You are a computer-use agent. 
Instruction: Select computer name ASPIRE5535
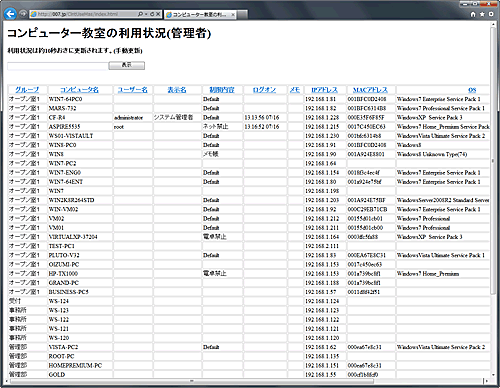coord(64,127)
